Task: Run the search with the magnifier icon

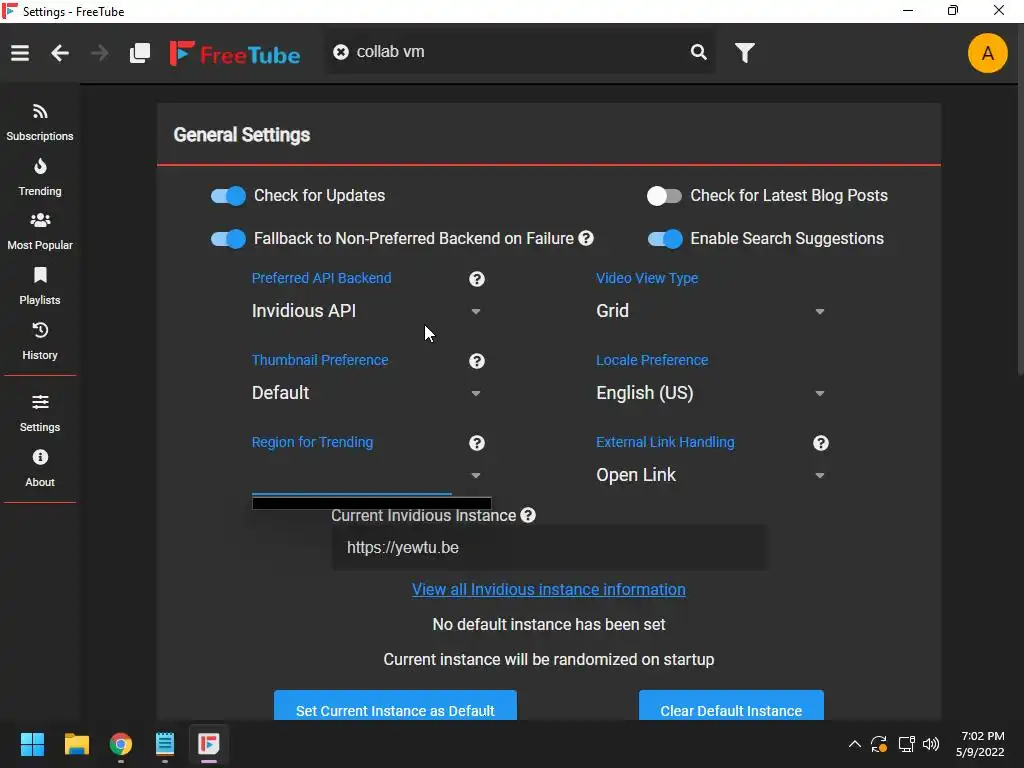Action: (698, 52)
